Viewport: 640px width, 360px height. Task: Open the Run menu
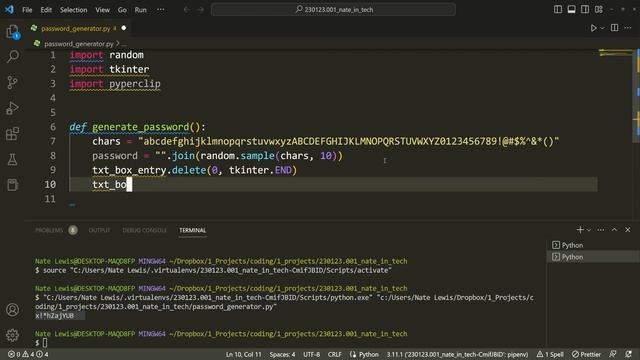click(140, 10)
